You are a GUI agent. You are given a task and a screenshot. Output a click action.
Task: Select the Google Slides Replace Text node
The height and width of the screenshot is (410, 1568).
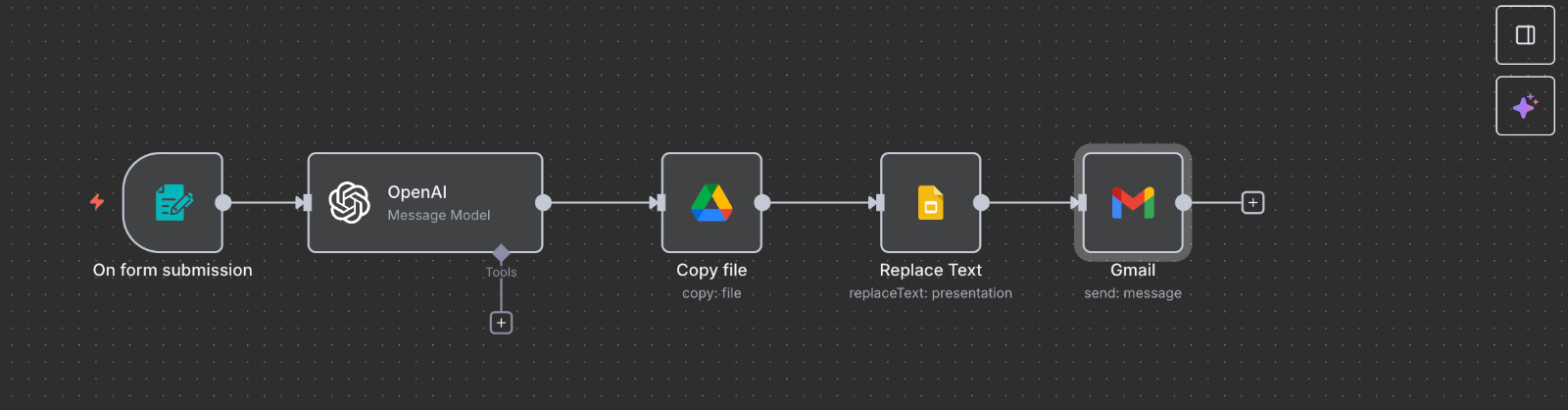930,203
